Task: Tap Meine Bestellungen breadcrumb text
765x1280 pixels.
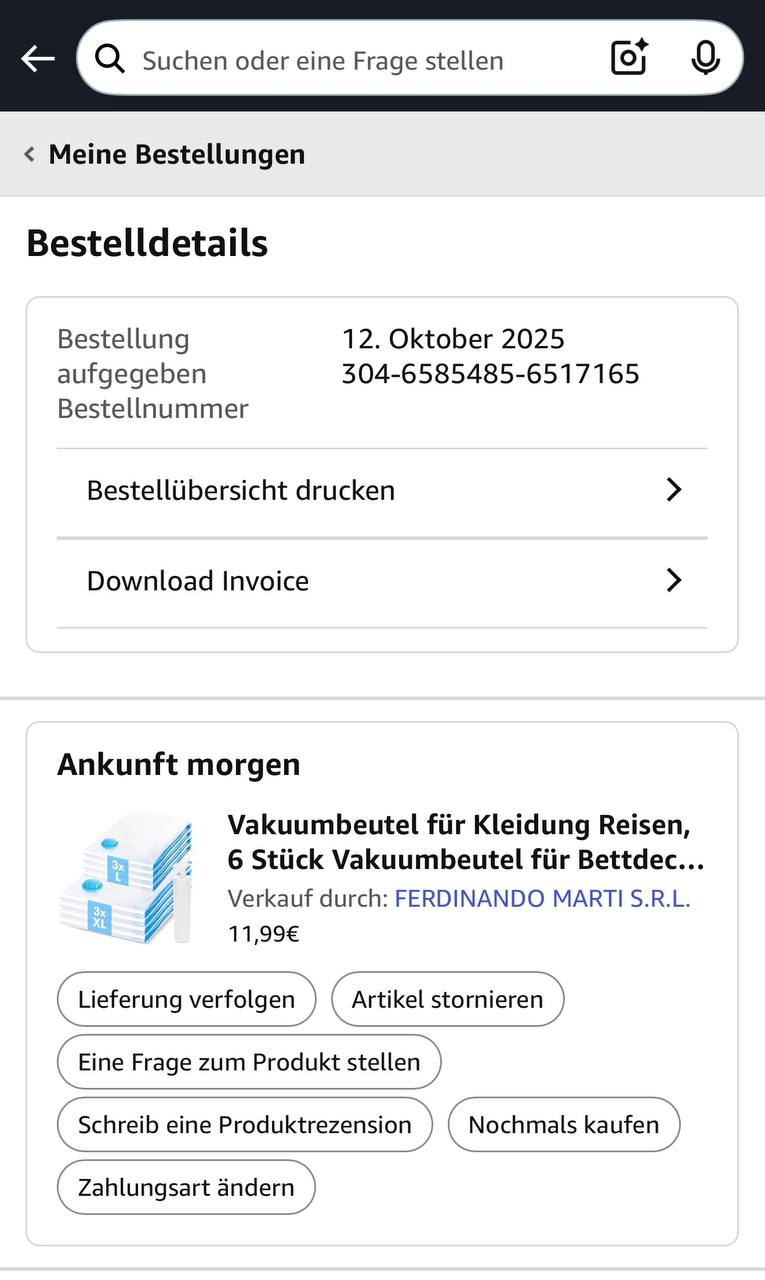Action: 177,154
